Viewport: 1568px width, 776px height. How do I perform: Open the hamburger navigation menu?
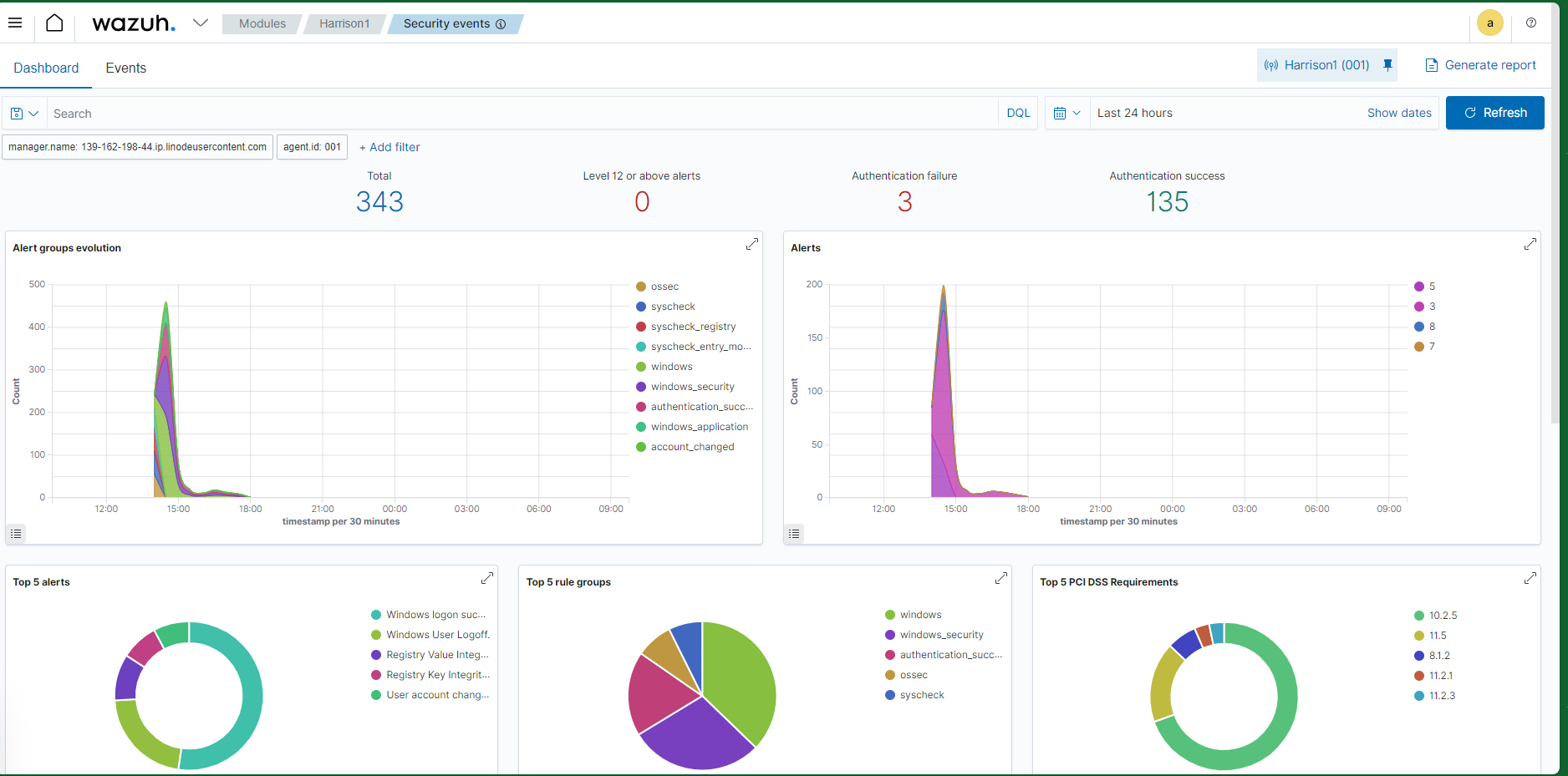(15, 23)
